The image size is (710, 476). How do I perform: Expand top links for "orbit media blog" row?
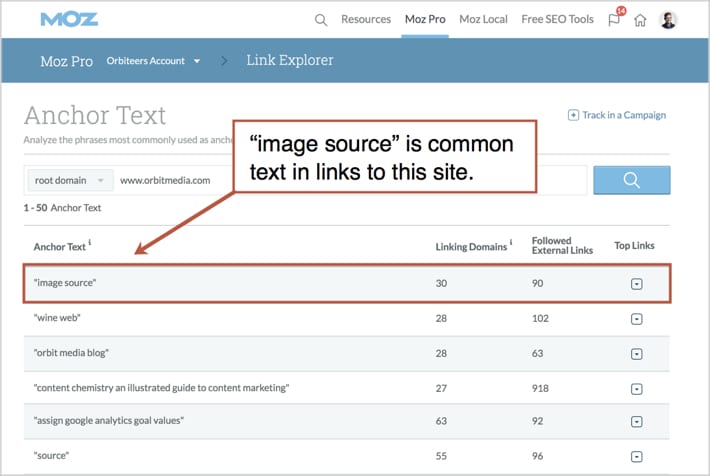click(x=637, y=354)
